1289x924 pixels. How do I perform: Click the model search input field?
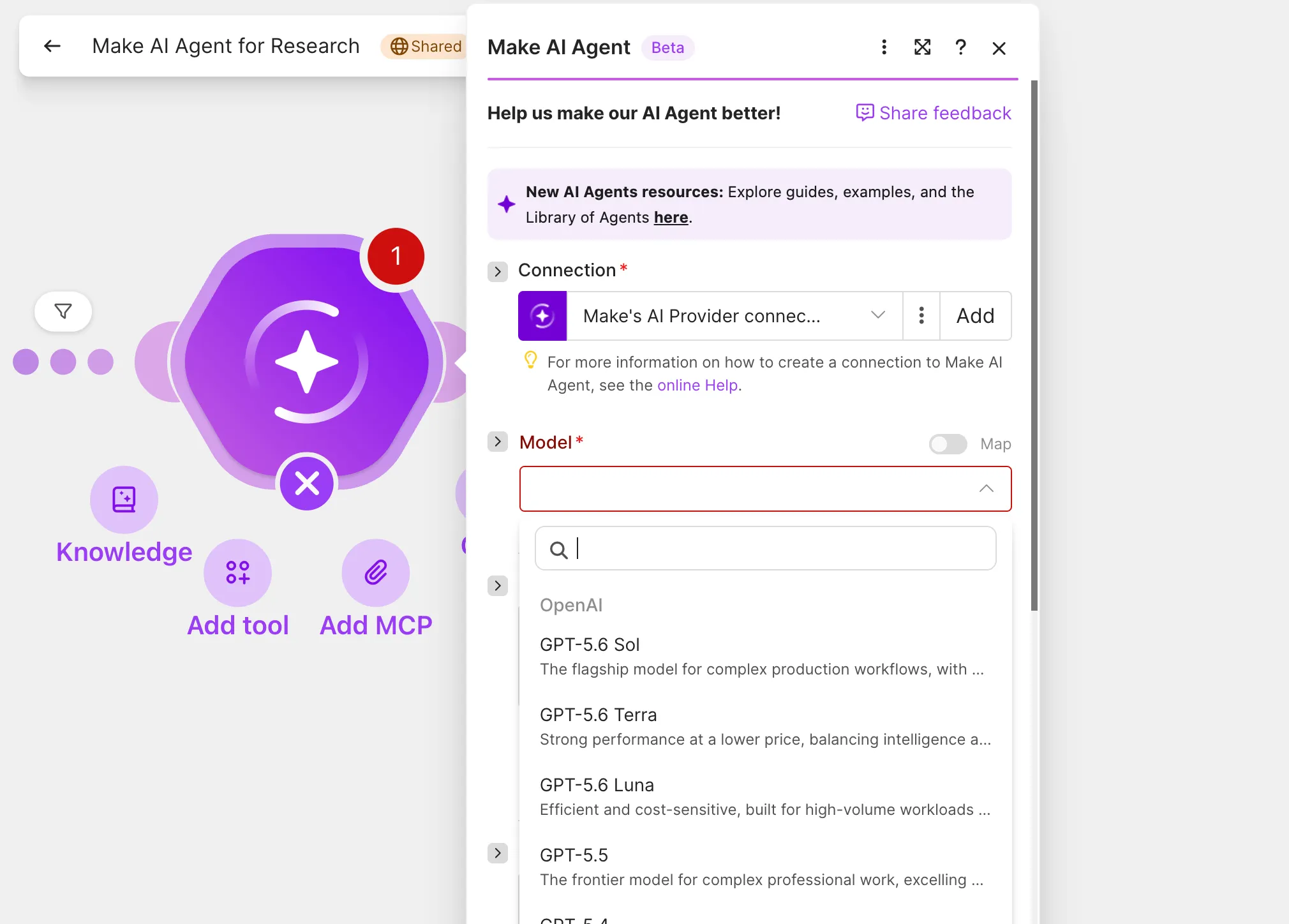click(x=765, y=548)
